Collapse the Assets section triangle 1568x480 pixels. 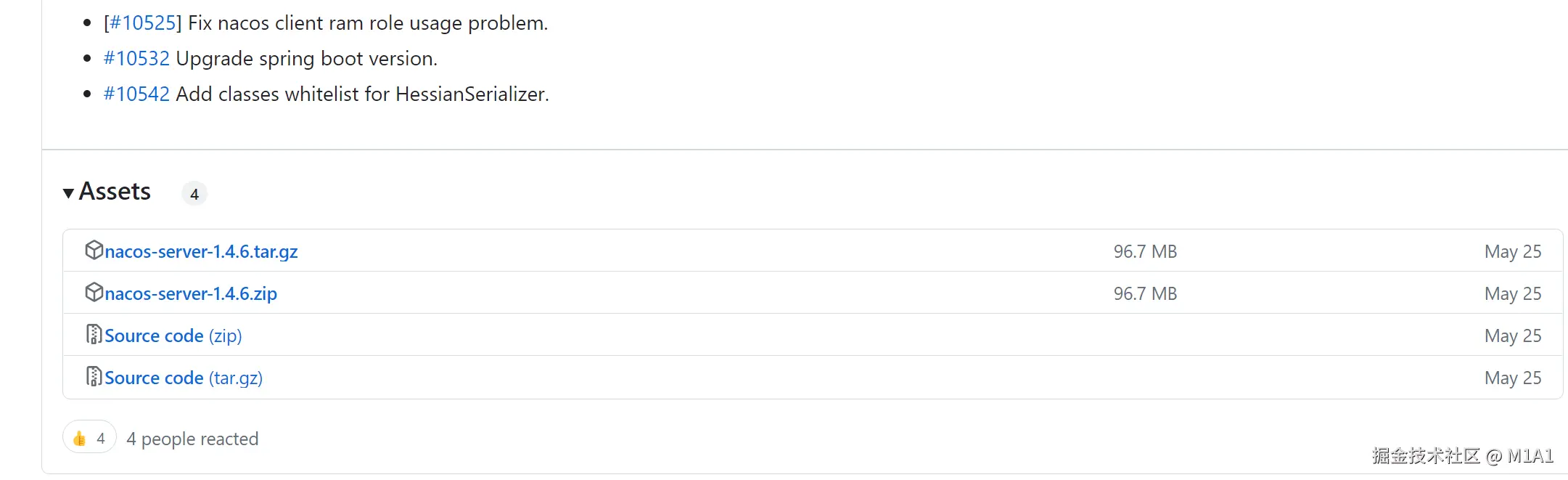pos(68,193)
